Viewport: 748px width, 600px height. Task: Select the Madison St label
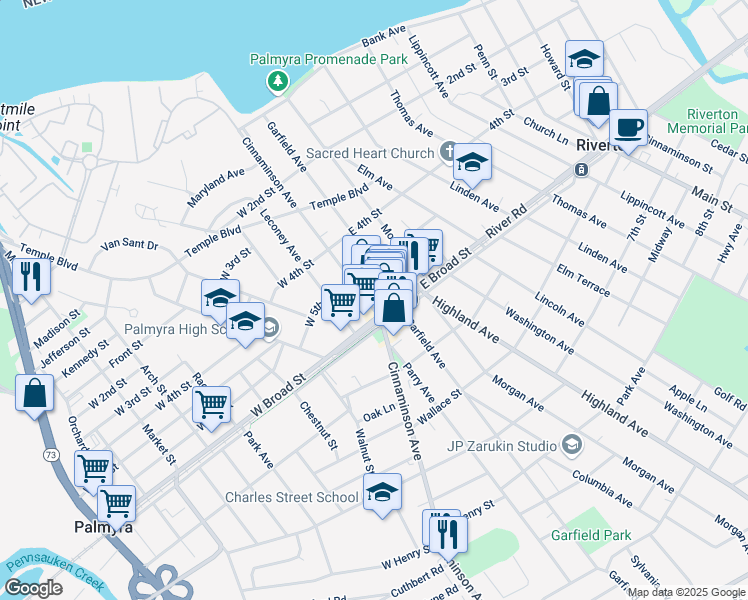point(57,329)
